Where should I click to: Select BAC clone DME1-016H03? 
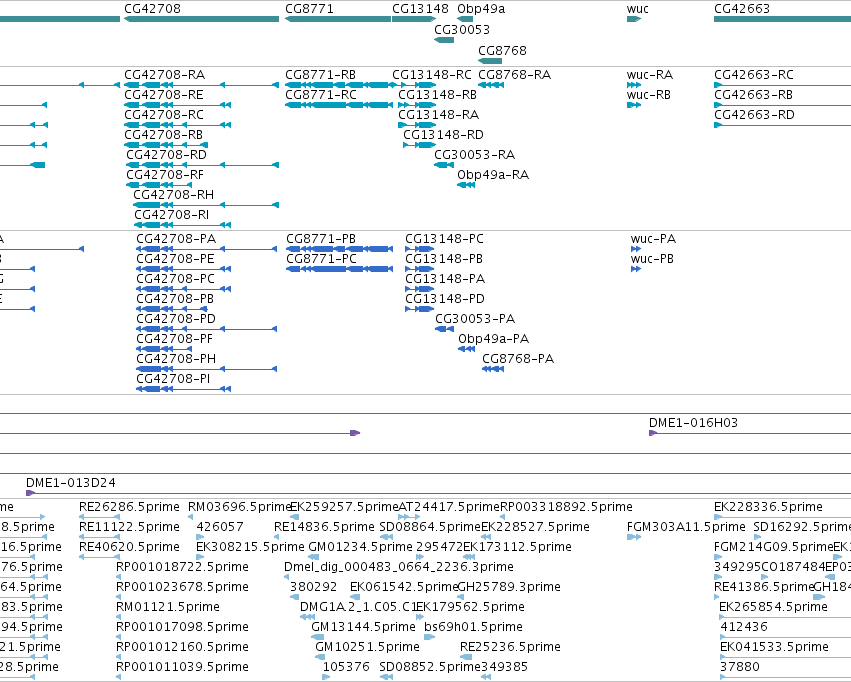click(750, 433)
